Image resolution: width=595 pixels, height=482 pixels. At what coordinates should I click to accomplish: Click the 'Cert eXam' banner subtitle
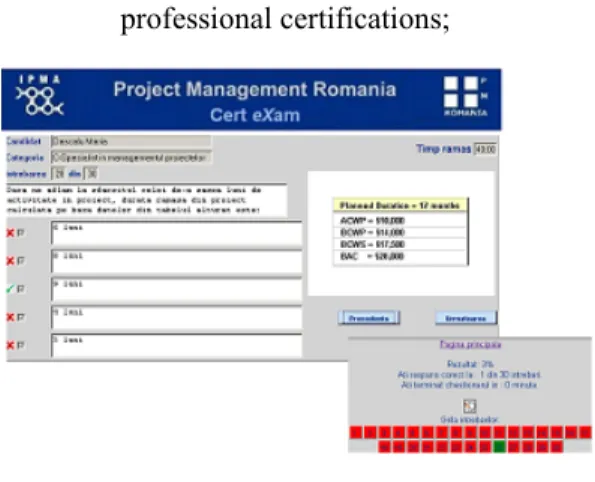click(x=255, y=115)
